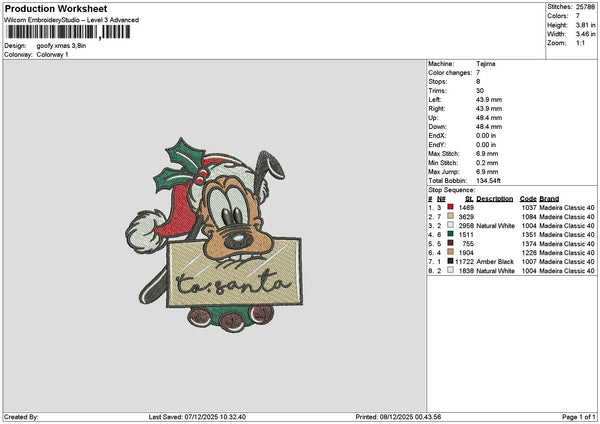Click the Stitches value 25788
The height and width of the screenshot is (424, 600).
pyautogui.click(x=585, y=7)
